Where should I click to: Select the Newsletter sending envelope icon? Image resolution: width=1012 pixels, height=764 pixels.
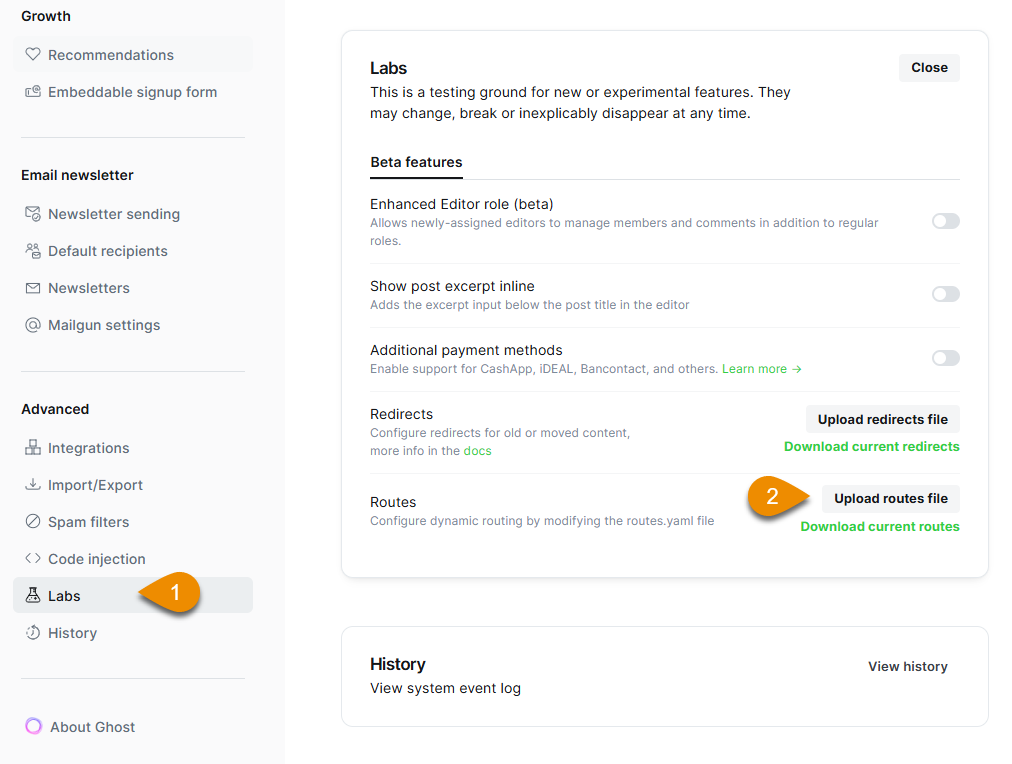33,214
